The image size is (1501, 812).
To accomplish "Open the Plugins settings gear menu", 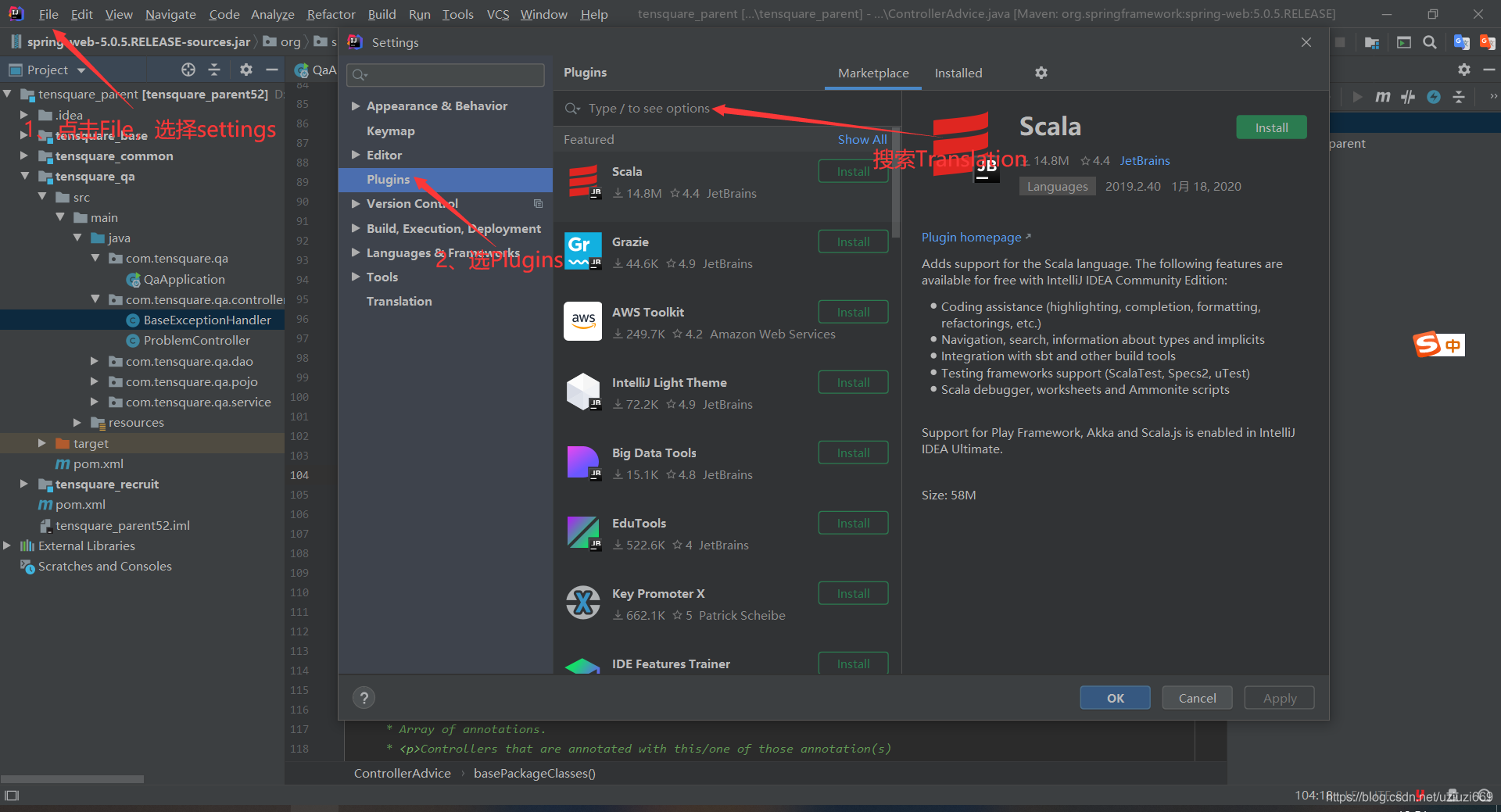I will click(x=1041, y=73).
